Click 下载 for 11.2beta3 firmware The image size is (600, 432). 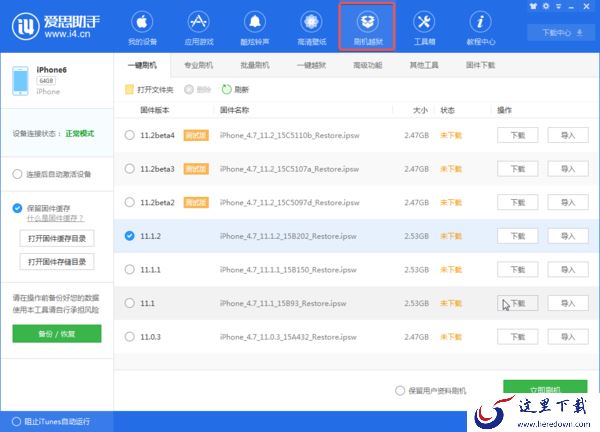click(x=518, y=169)
